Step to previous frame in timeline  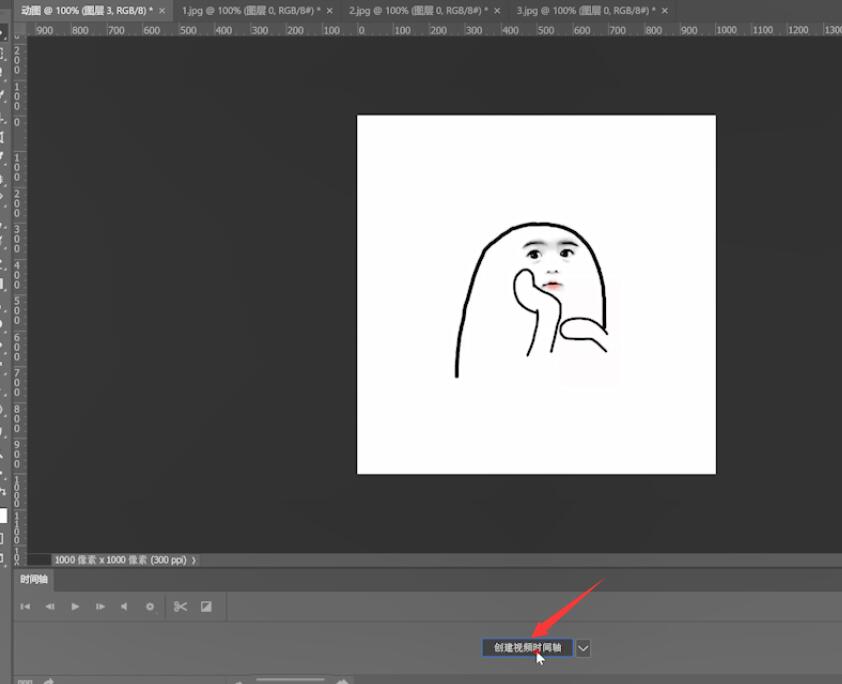(x=50, y=607)
